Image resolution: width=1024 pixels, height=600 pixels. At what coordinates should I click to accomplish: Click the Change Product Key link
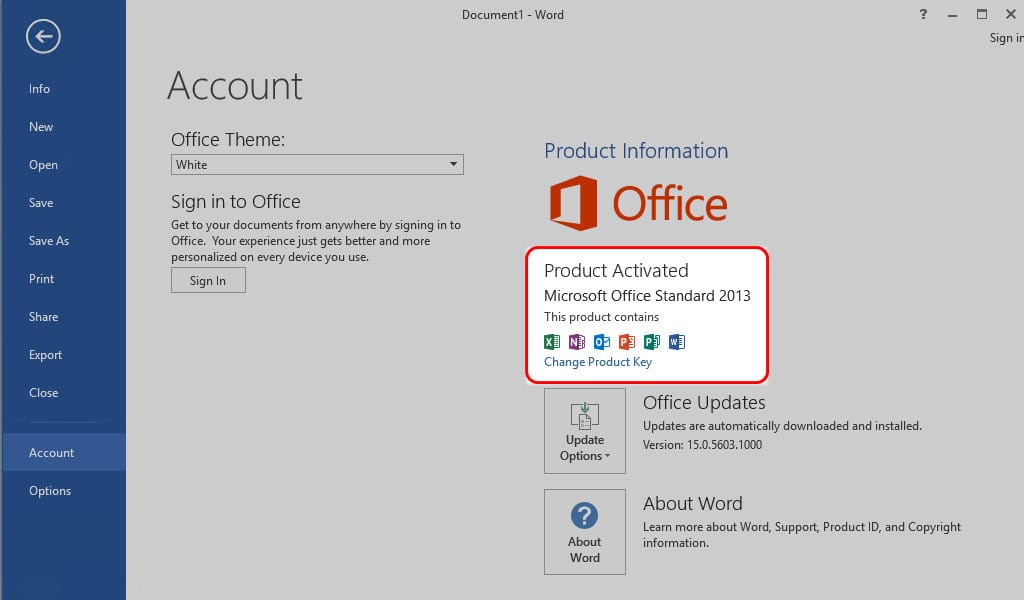pyautogui.click(x=598, y=362)
